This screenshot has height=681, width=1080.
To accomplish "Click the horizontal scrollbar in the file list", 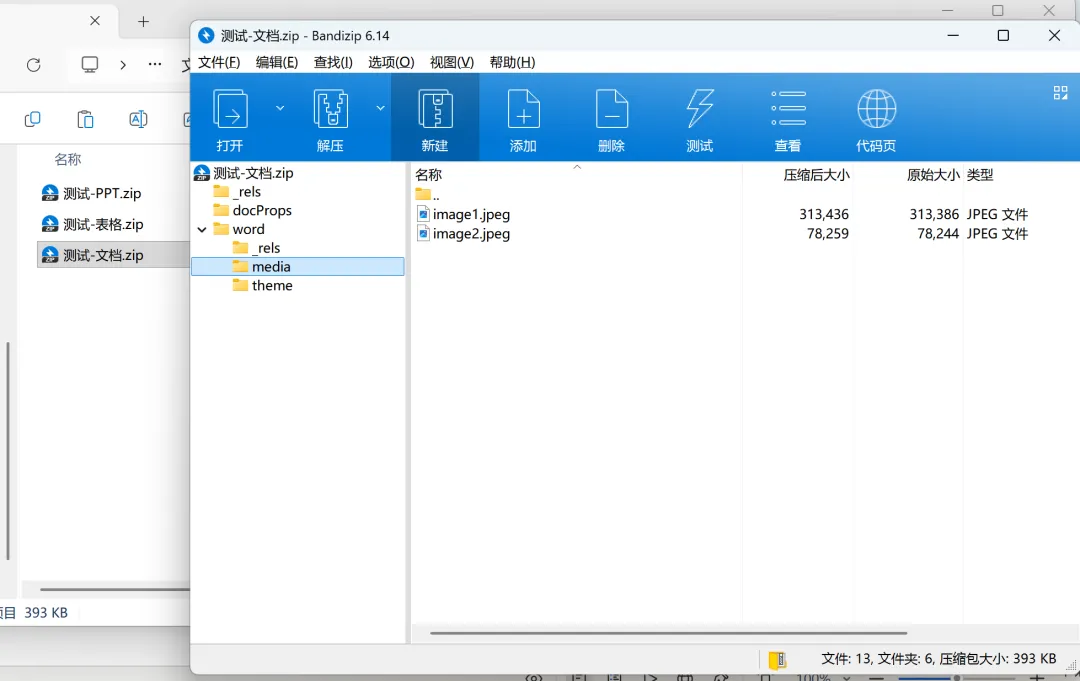I will pyautogui.click(x=668, y=633).
